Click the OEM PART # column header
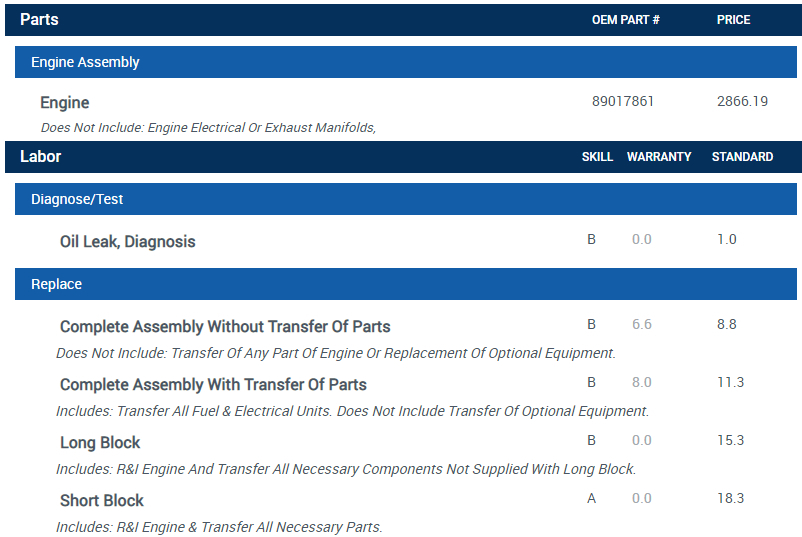The image size is (802, 537). coord(626,20)
